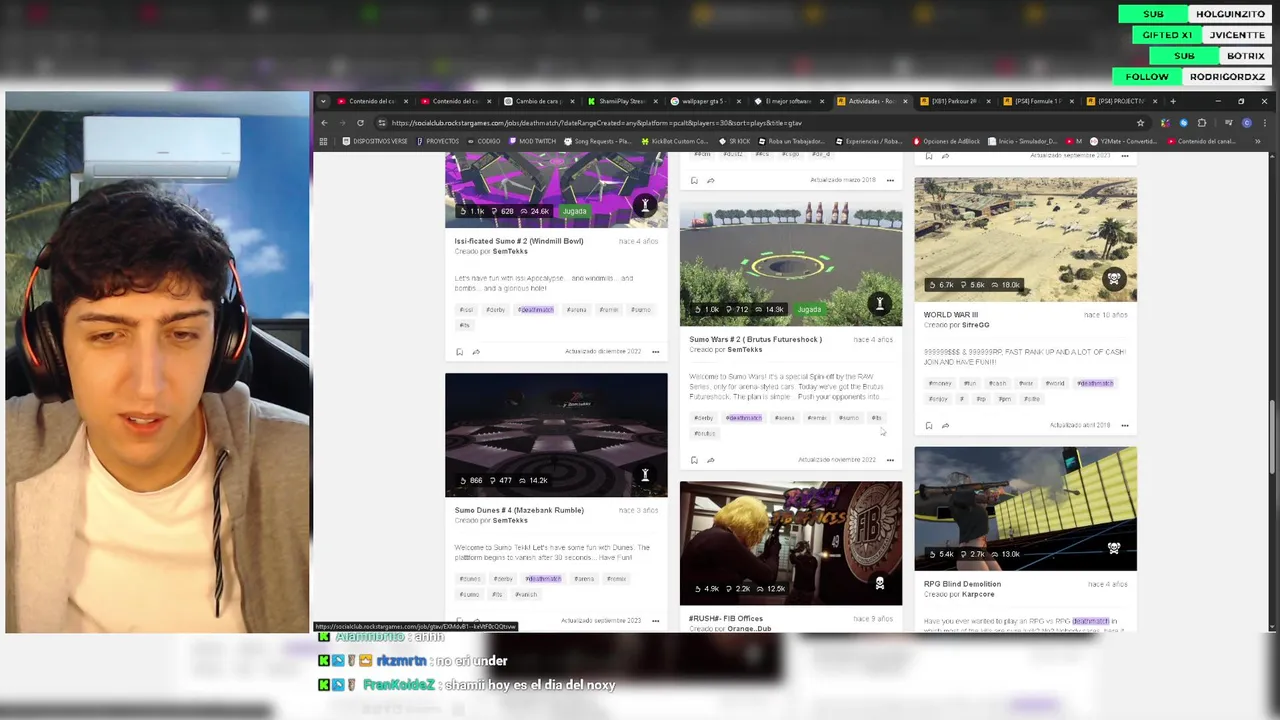Switch to the Cambio de cara tab
The width and height of the screenshot is (1280, 720).
[x=539, y=101]
